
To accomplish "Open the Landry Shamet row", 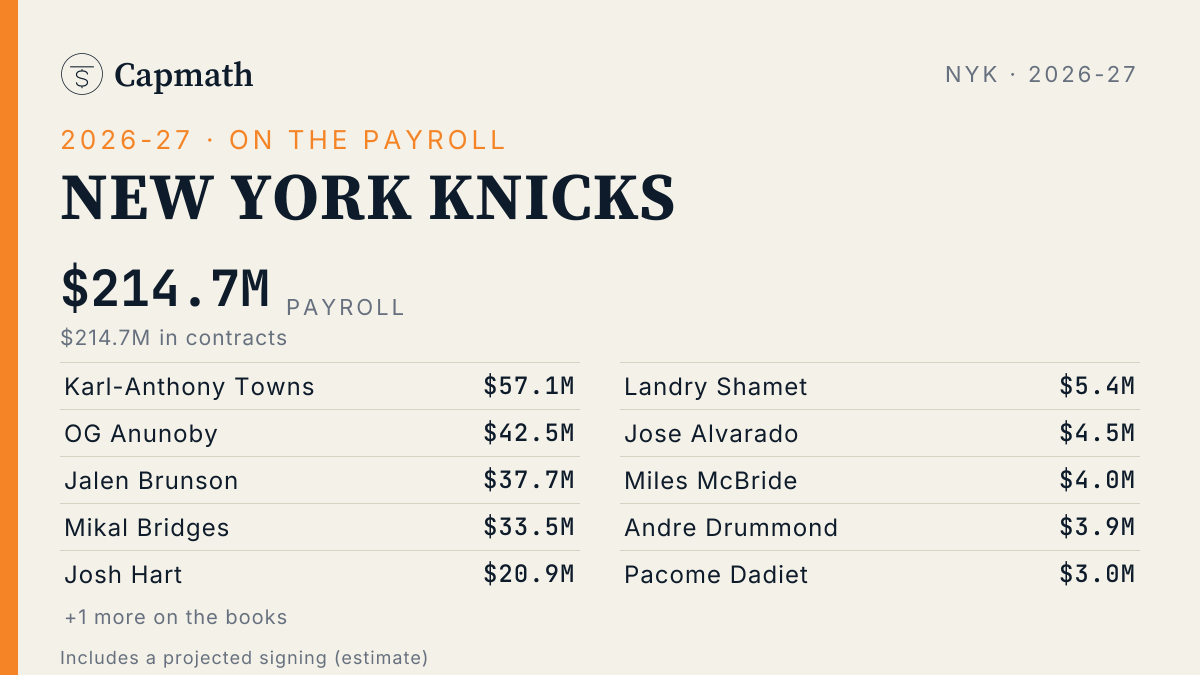I will 880,386.
